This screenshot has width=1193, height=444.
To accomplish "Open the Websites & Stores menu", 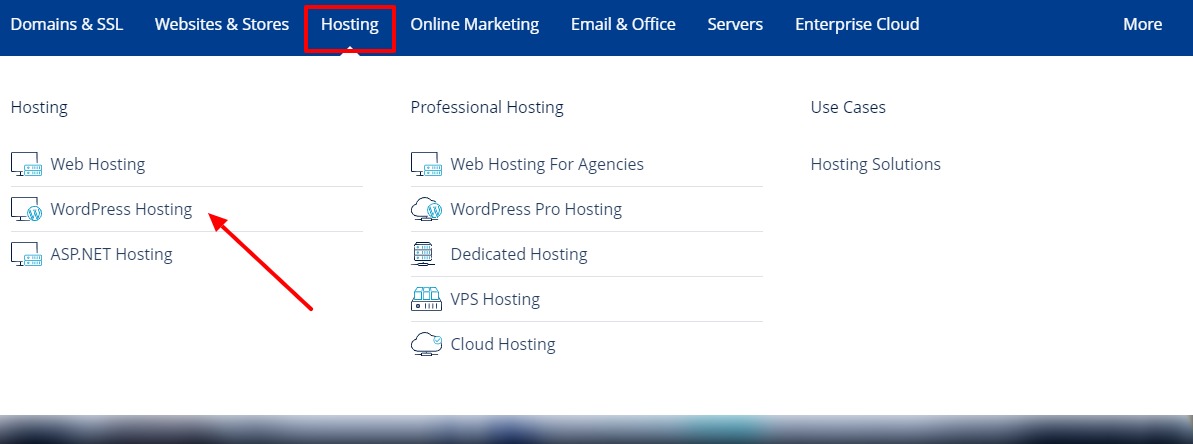I will pyautogui.click(x=222, y=24).
